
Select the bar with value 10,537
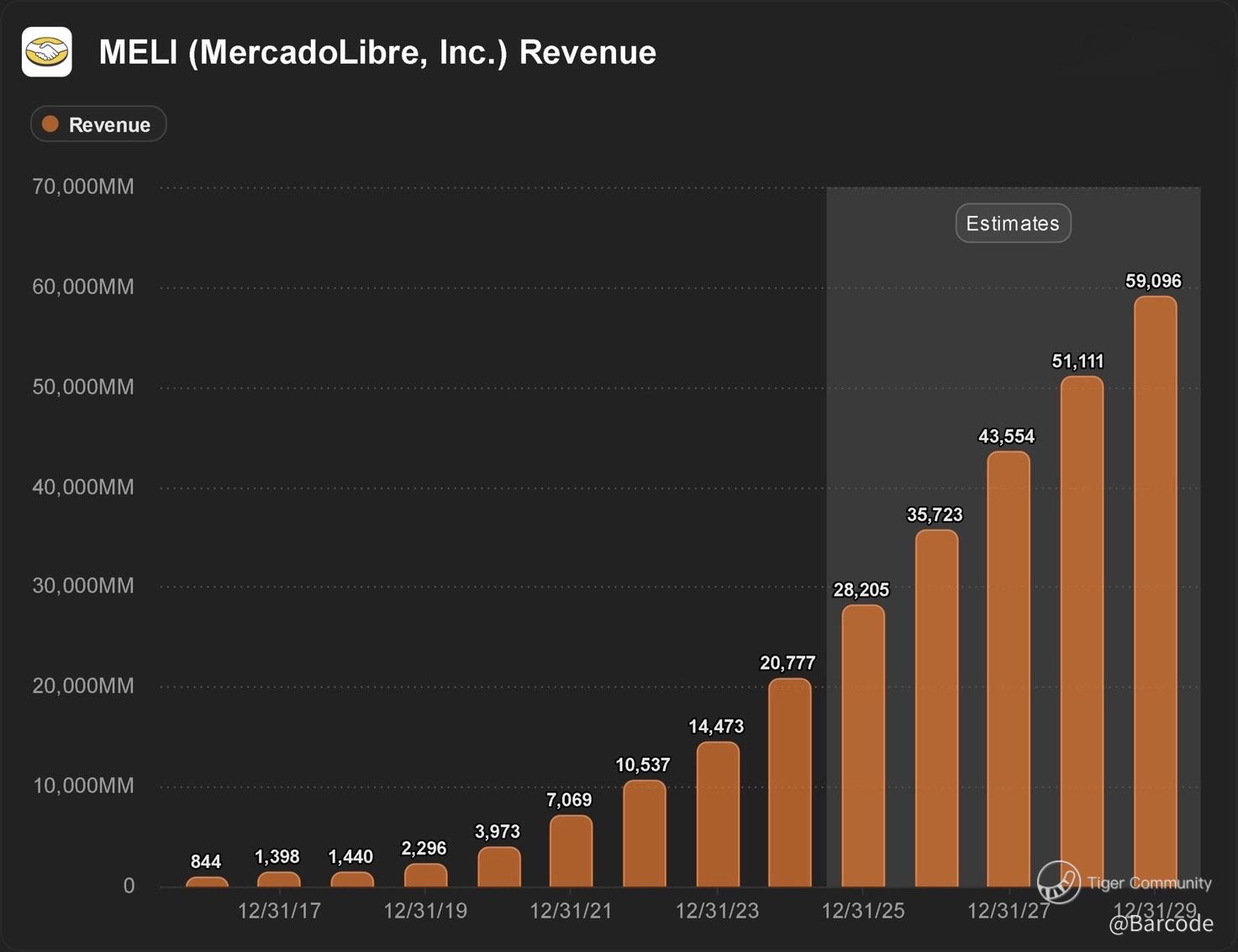pyautogui.click(x=645, y=834)
